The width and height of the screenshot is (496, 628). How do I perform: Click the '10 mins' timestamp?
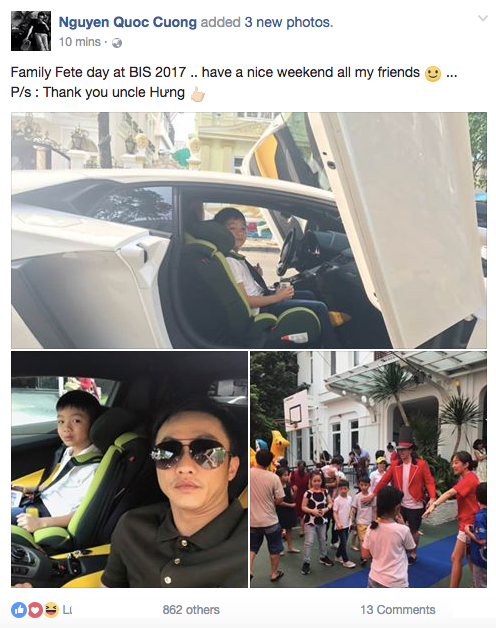(x=80, y=42)
